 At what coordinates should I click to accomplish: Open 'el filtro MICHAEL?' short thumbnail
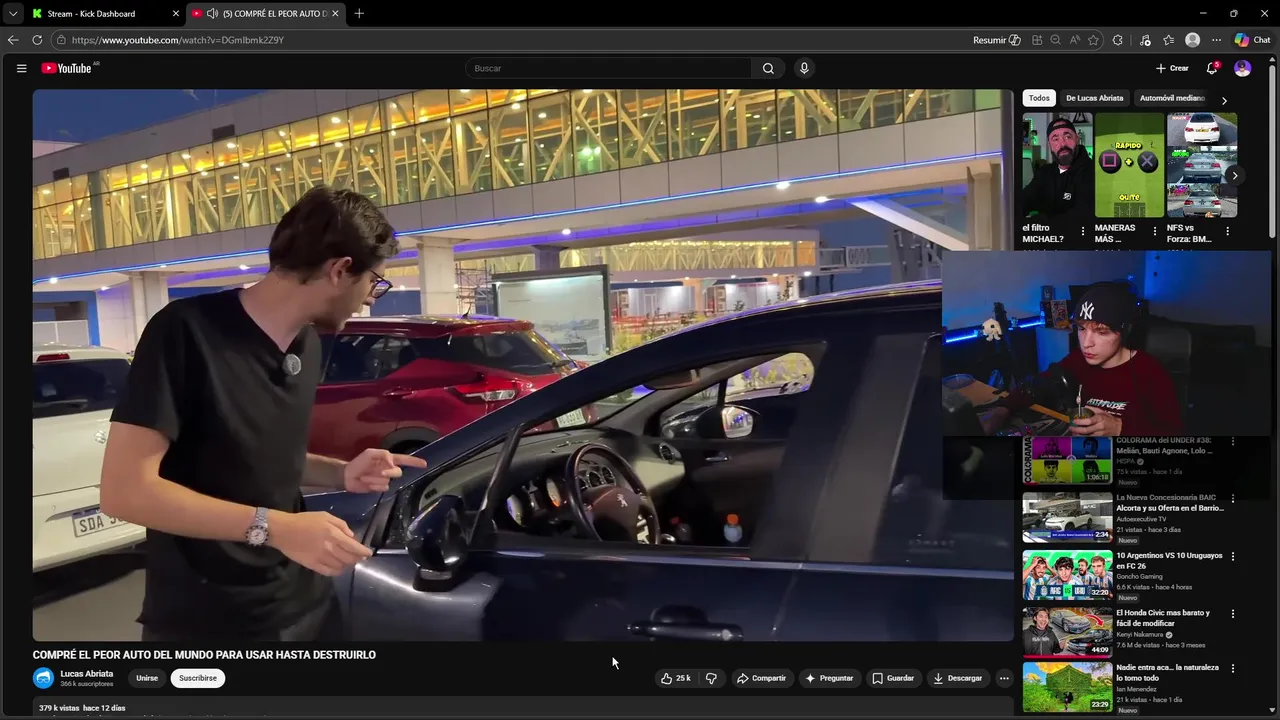[1057, 165]
